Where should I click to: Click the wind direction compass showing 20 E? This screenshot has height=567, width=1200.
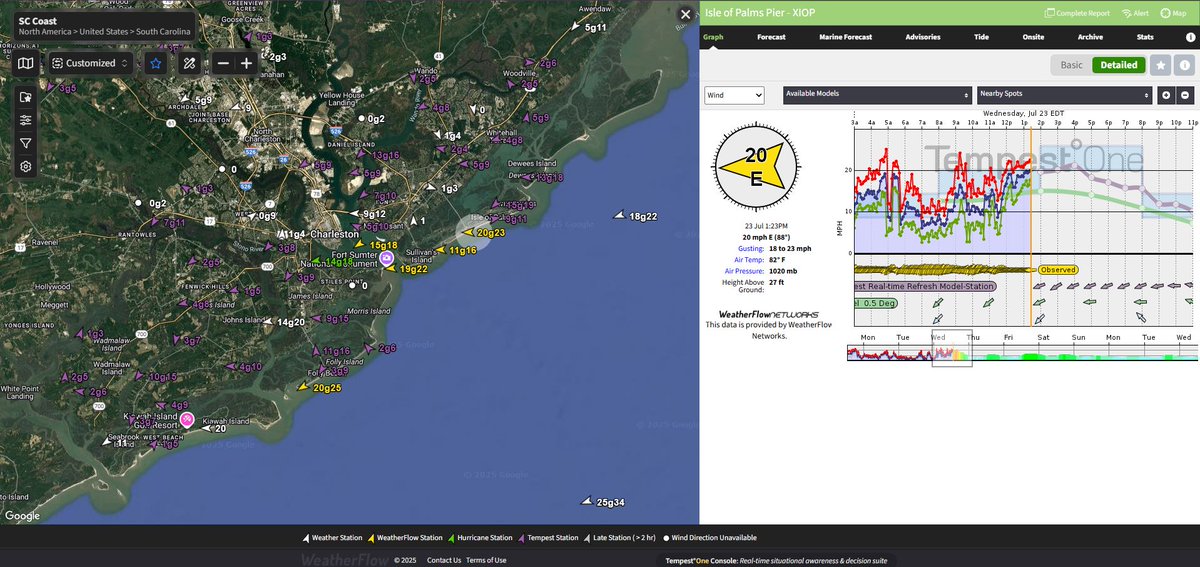[755, 167]
